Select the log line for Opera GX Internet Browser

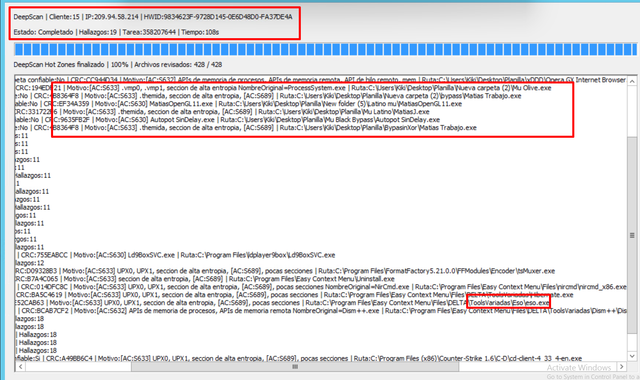tap(320, 80)
